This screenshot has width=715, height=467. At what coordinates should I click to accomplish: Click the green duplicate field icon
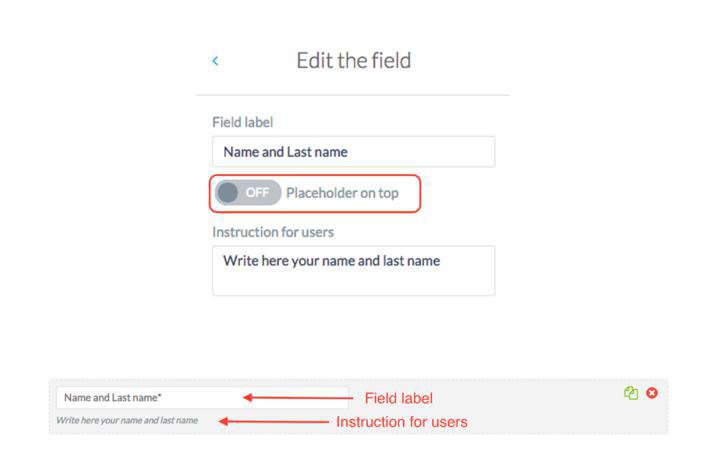pos(631,393)
